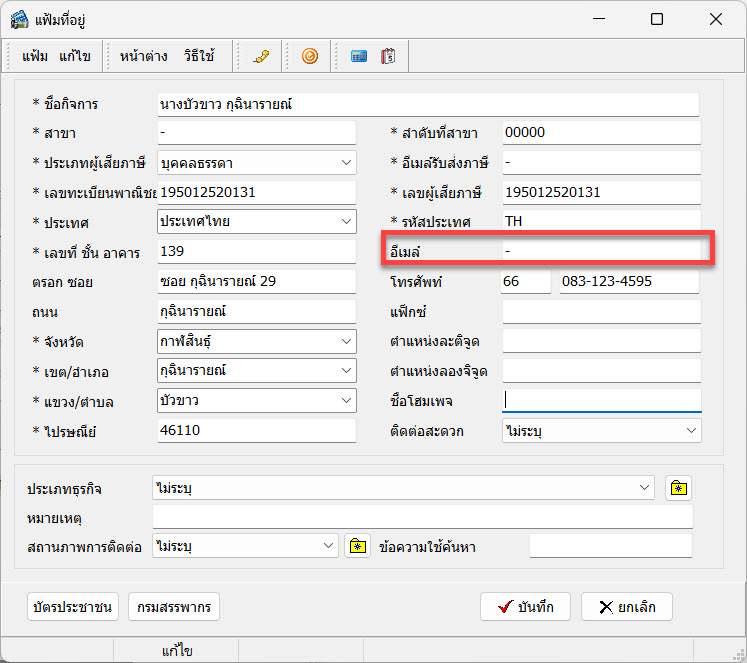Click the orange circular icon in the toolbar
This screenshot has width=747, height=663.
(x=310, y=56)
